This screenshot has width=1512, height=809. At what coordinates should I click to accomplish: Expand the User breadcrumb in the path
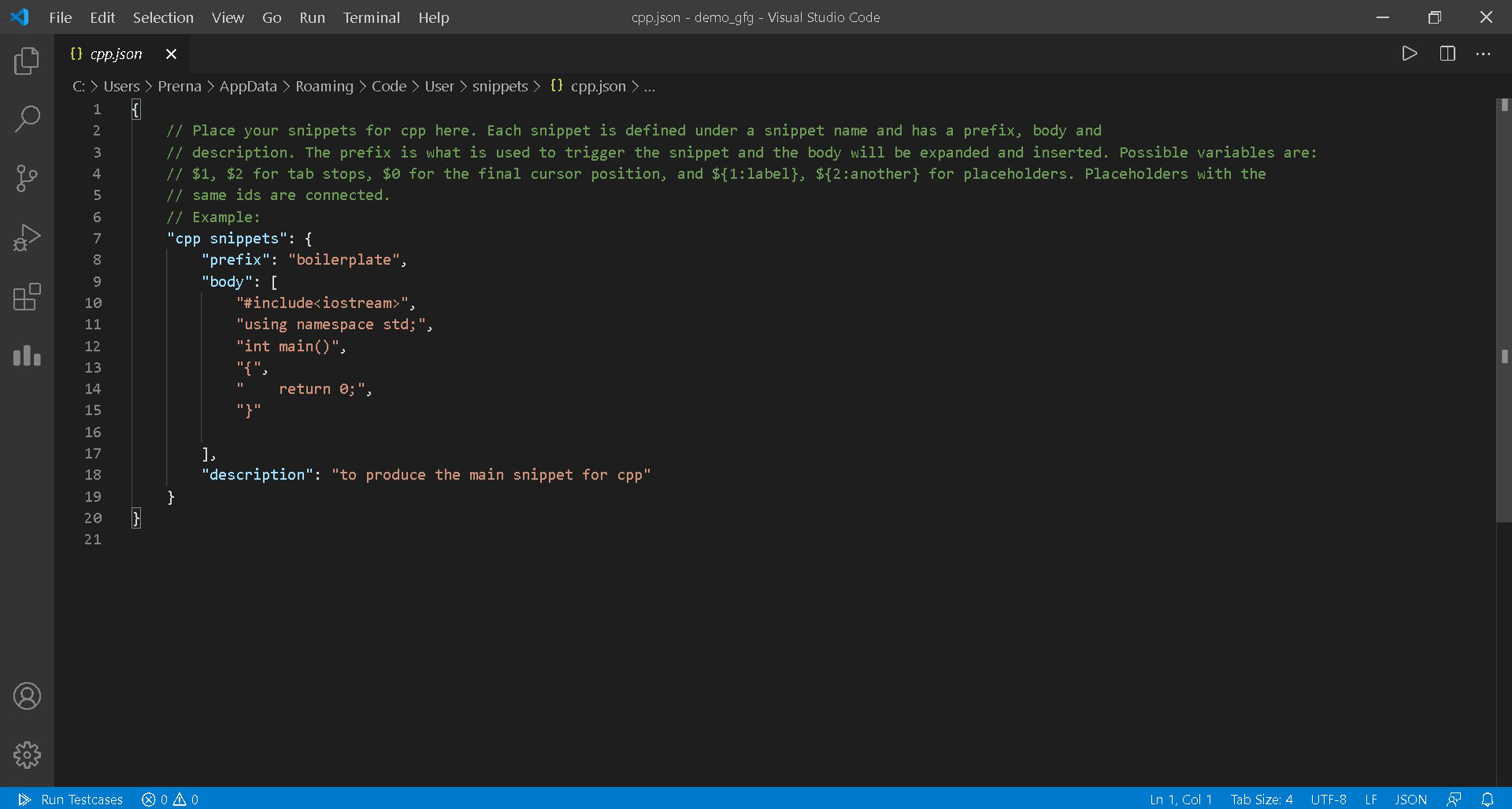coord(439,87)
